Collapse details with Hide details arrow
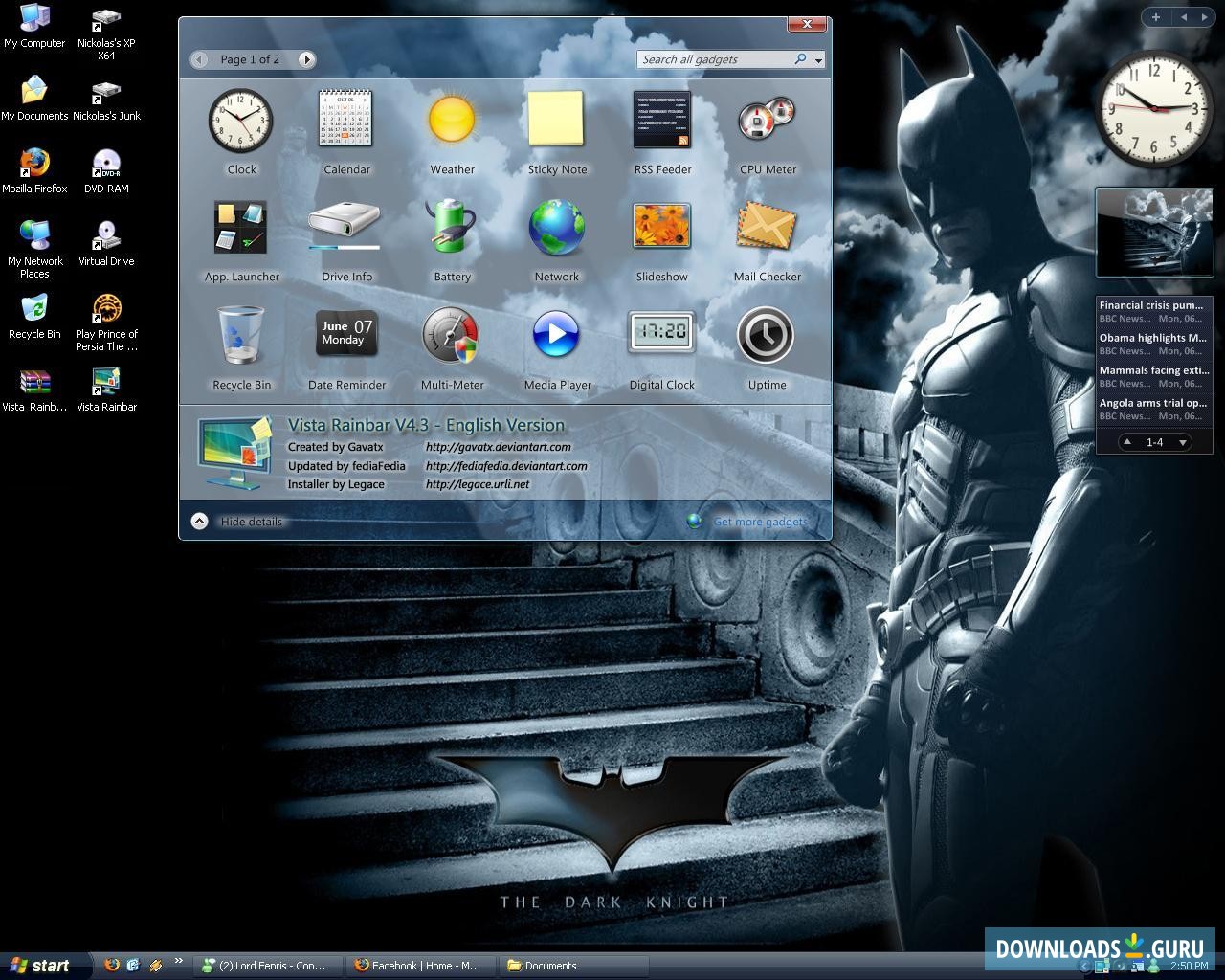The height and width of the screenshot is (980, 1225). coord(199,522)
